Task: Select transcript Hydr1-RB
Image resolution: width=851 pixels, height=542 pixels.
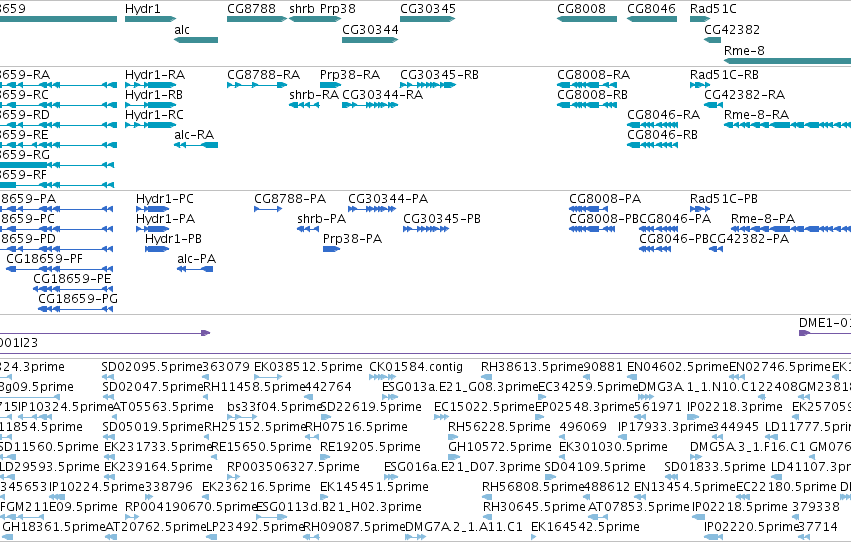Action: click(x=154, y=95)
